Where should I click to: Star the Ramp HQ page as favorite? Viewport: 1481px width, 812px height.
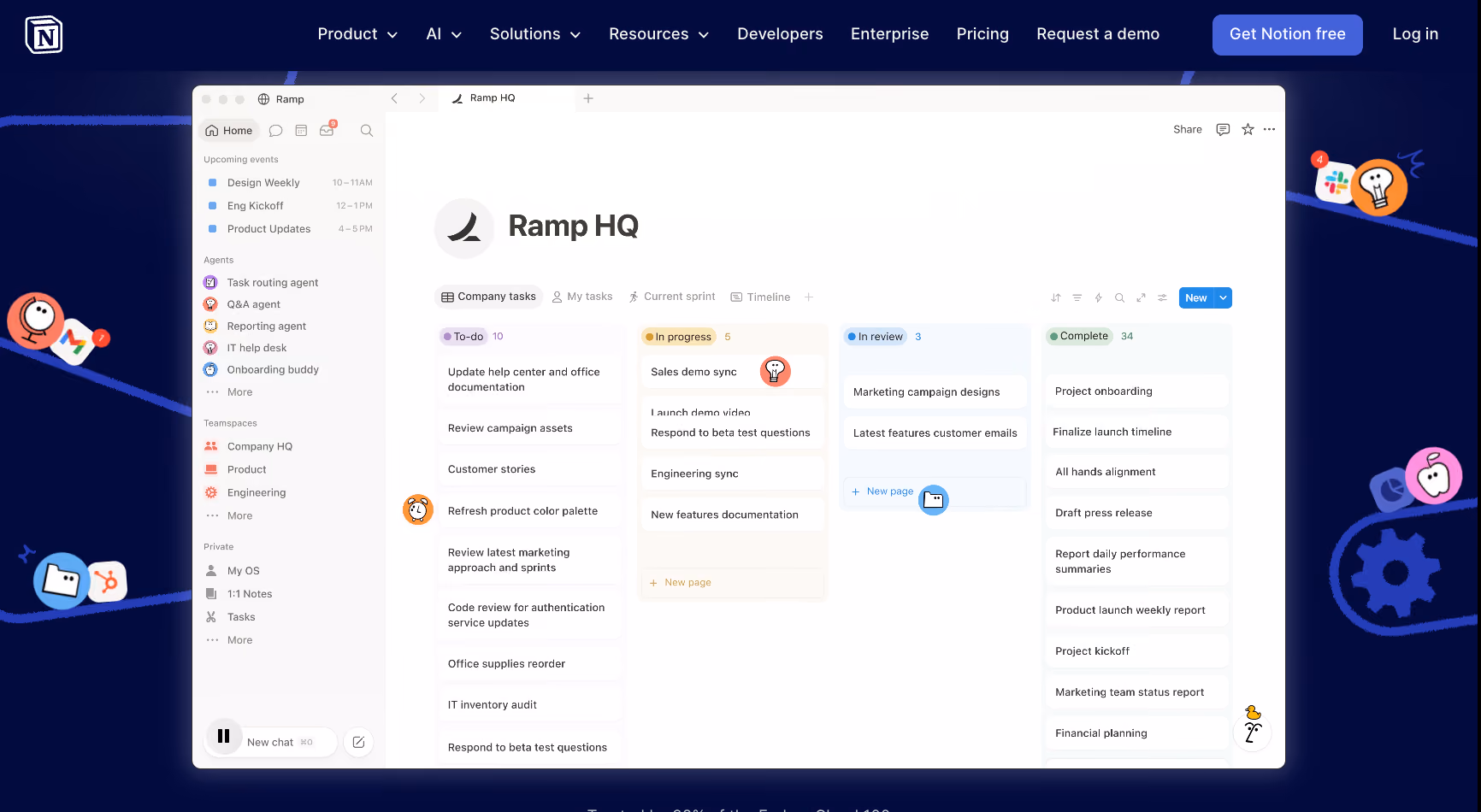(1248, 130)
